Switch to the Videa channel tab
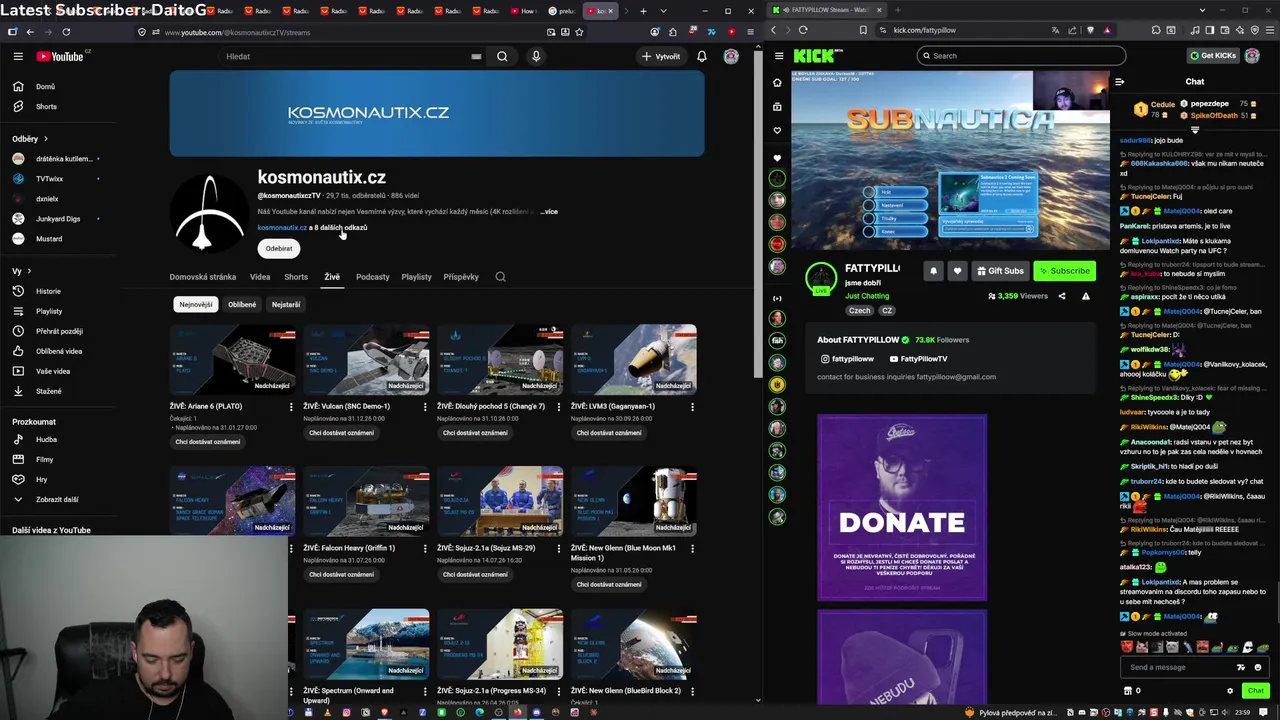The height and width of the screenshot is (720, 1280). [260, 277]
